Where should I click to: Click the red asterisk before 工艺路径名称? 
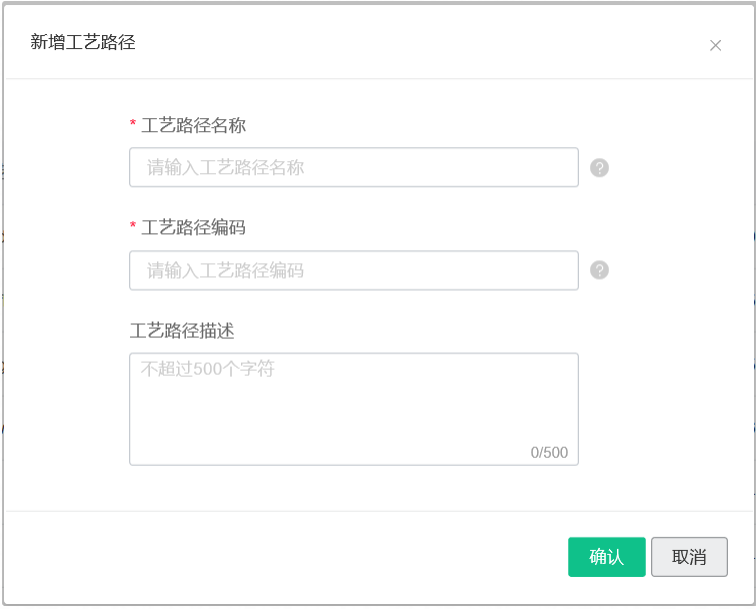133,123
